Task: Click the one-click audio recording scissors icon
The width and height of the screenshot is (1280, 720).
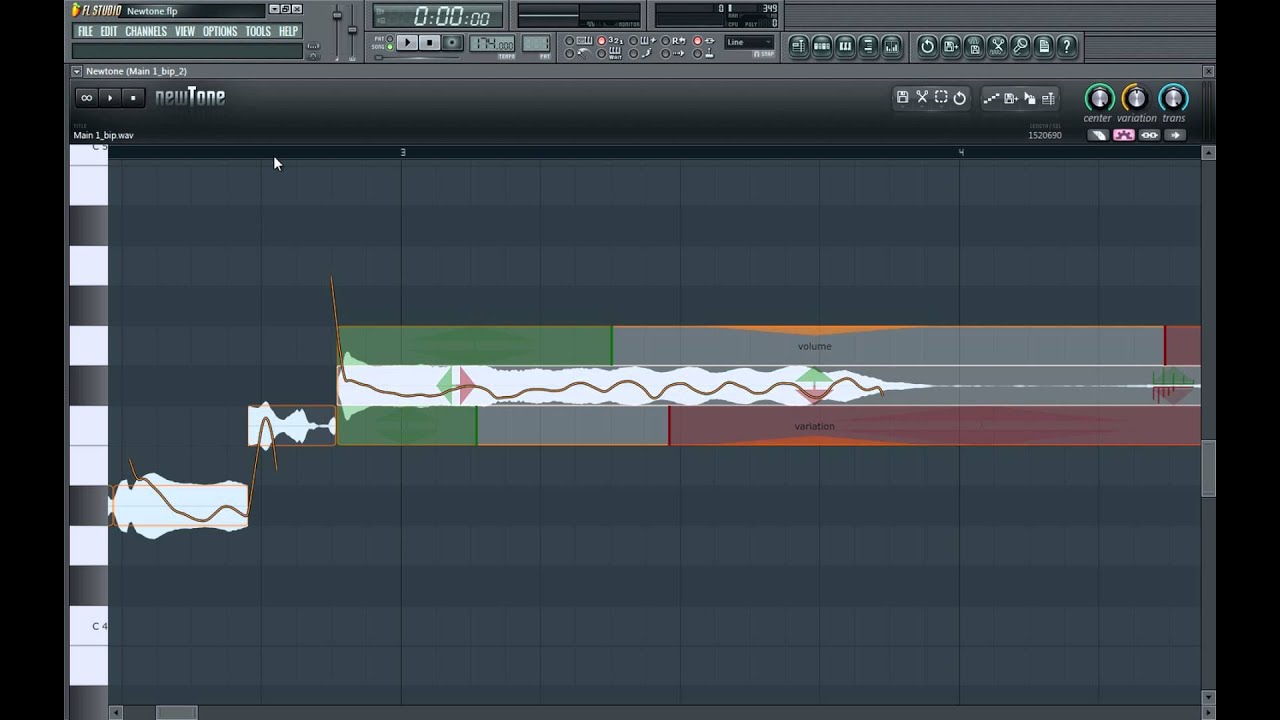Action: tap(997, 45)
